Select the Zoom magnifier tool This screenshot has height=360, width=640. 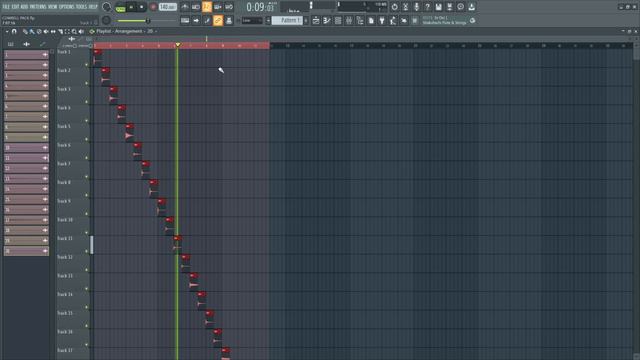[74, 31]
